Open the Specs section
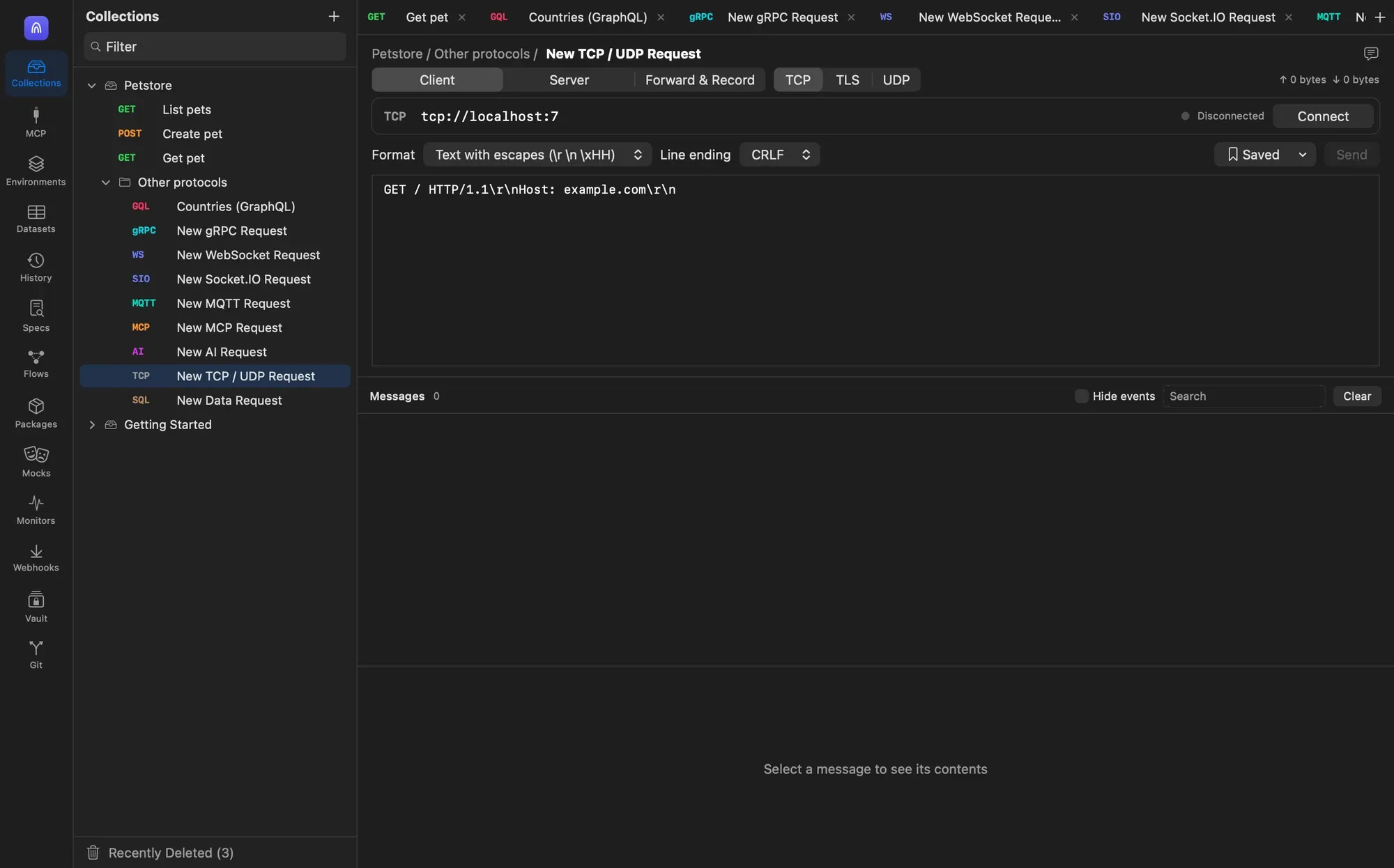 36,316
